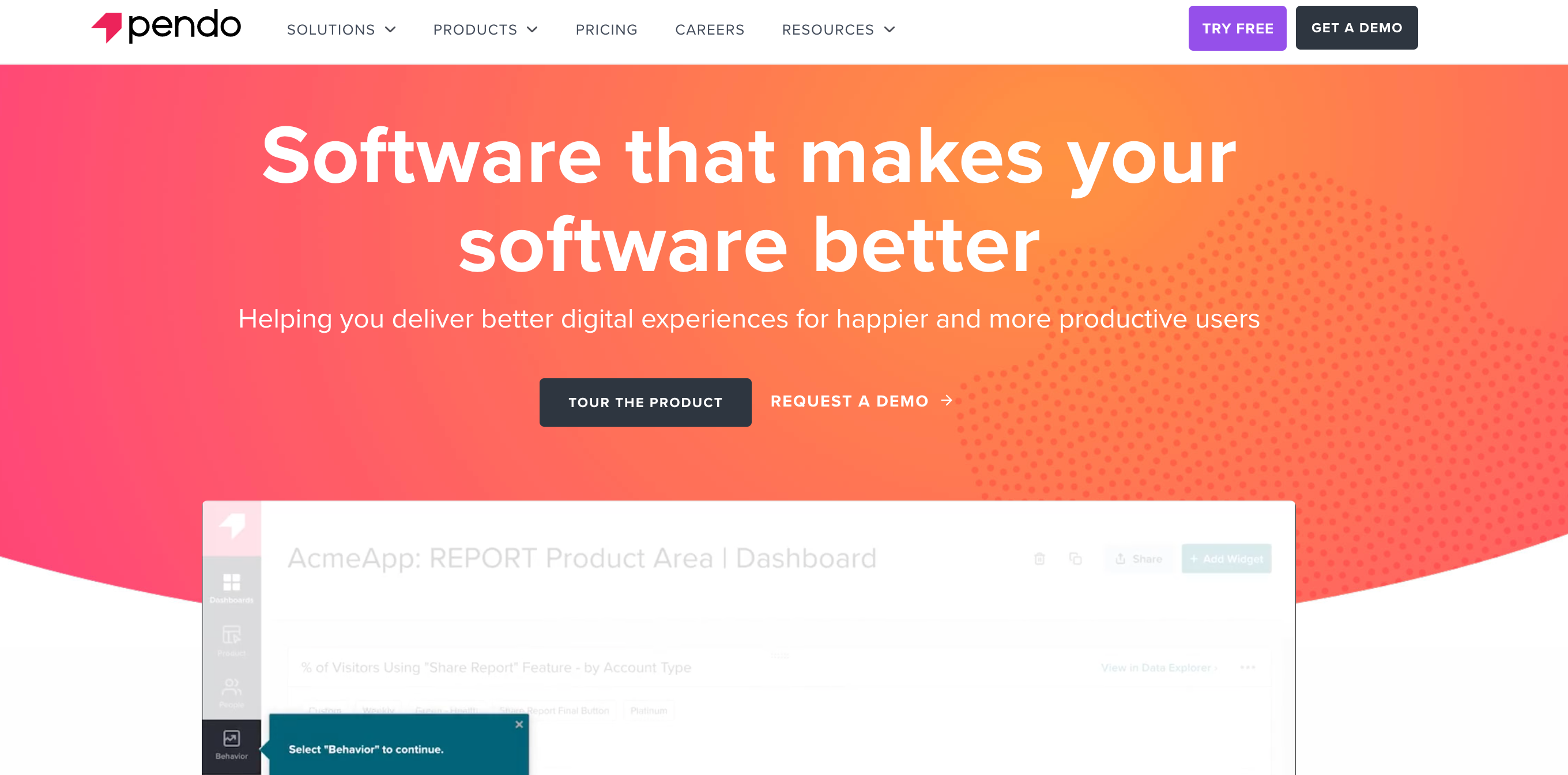Click the Try Free button in header
1568x775 pixels.
[1237, 28]
